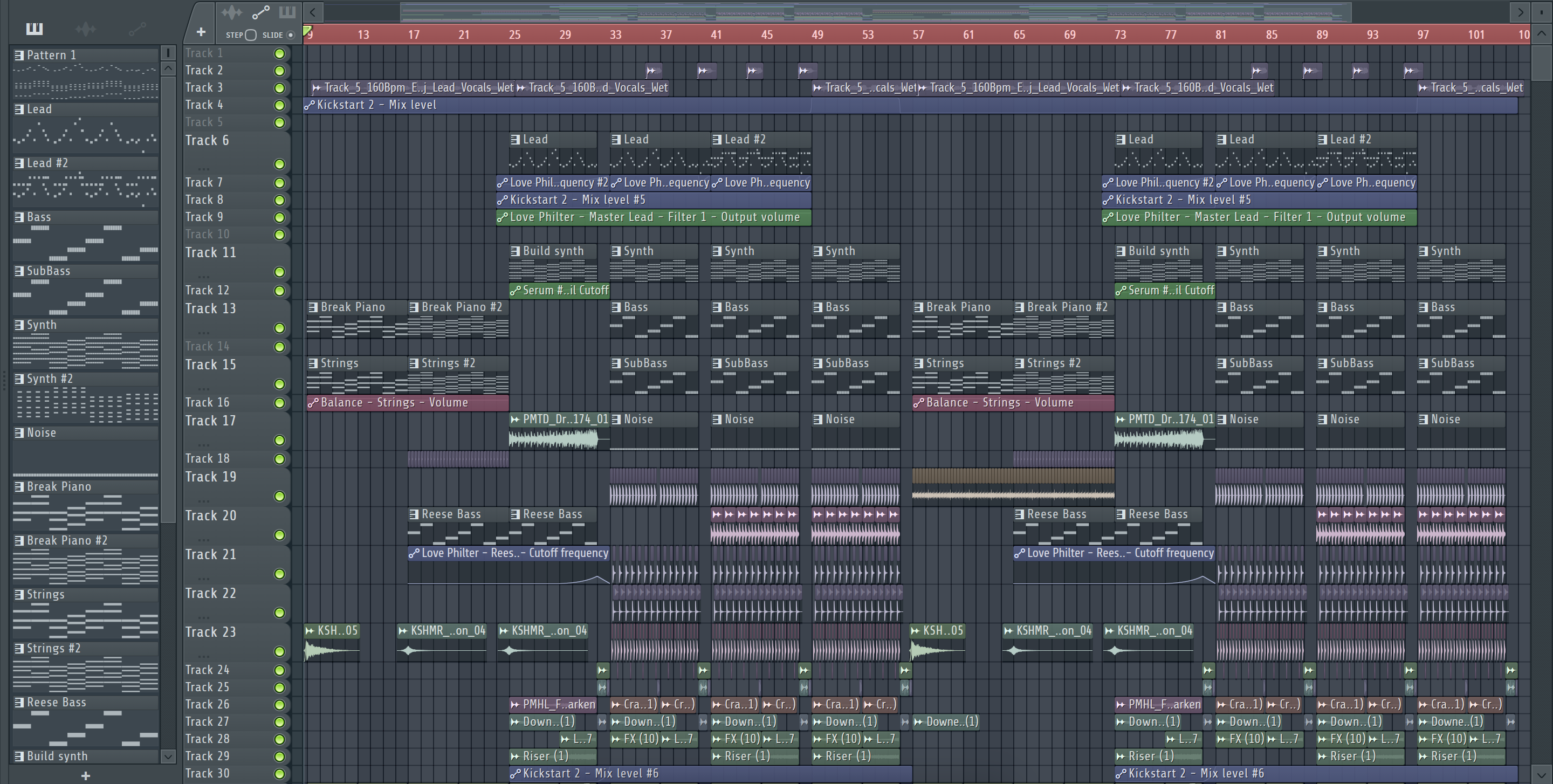Open the Serum #..il Cutoff clip menu at bar 25

[516, 291]
